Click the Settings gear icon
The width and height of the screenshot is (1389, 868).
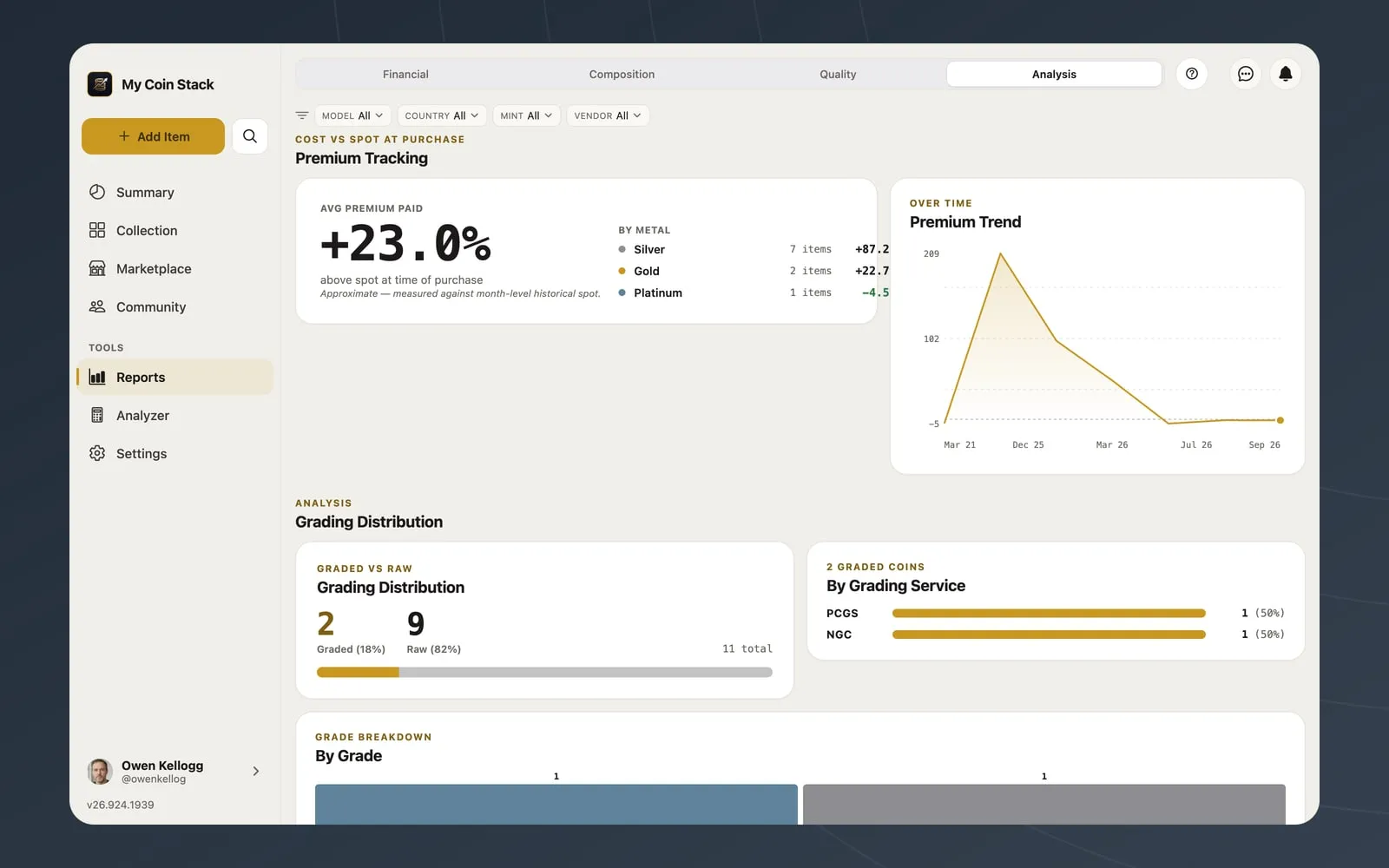click(x=97, y=453)
